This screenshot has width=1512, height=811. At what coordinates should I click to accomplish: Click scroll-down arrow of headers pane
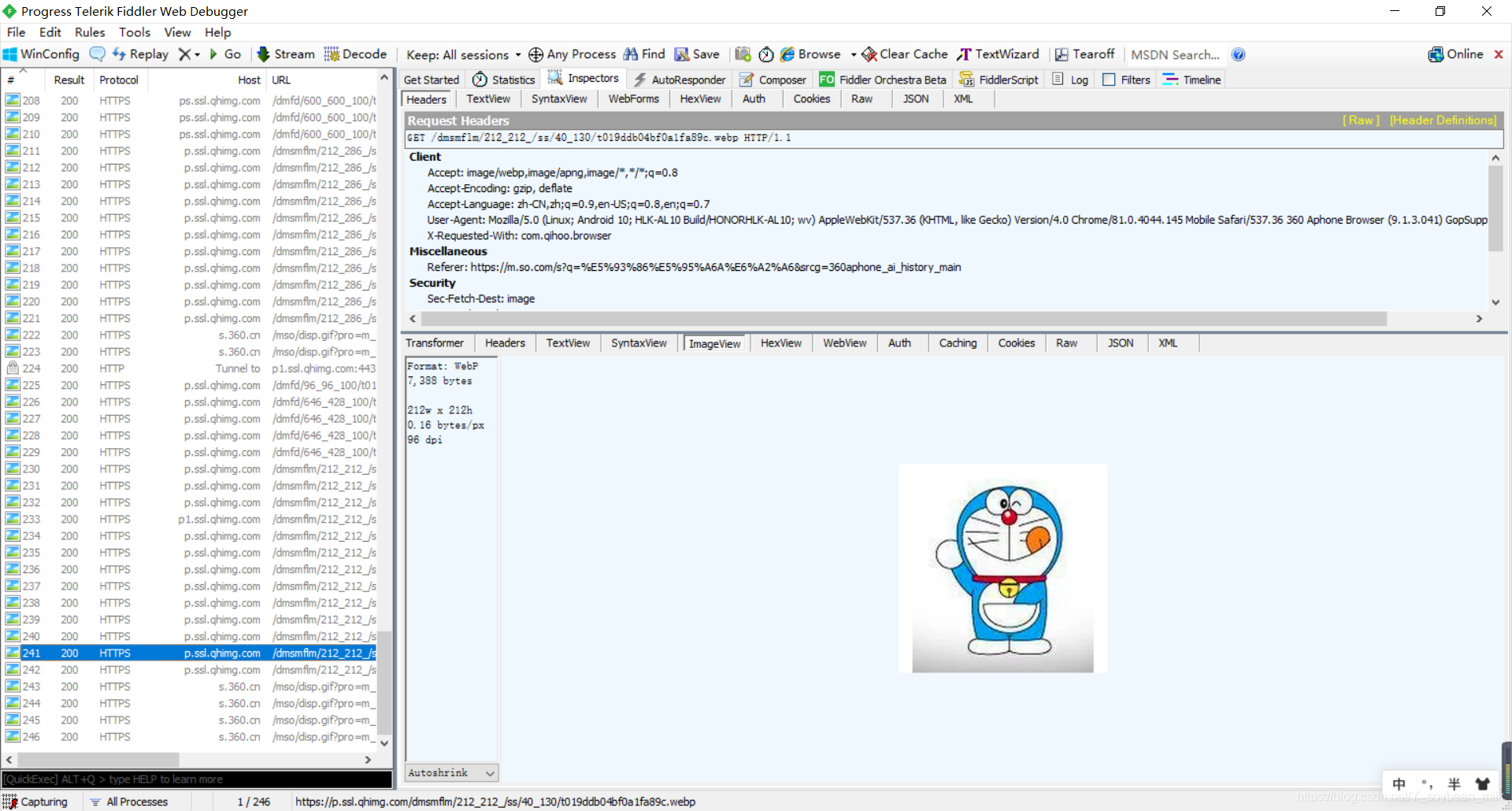pos(1495,302)
